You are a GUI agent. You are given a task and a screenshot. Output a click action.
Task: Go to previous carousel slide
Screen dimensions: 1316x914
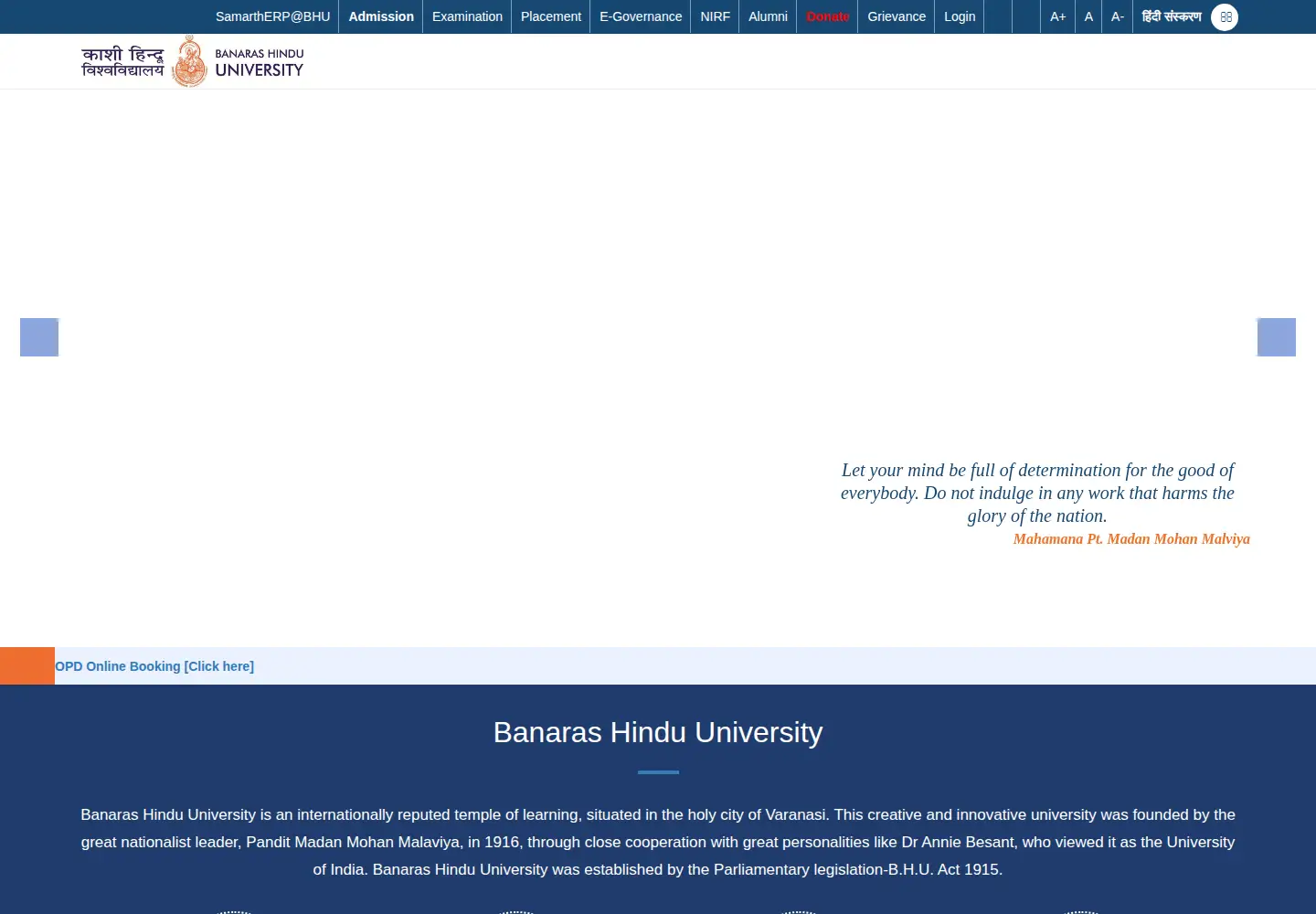[x=39, y=337]
